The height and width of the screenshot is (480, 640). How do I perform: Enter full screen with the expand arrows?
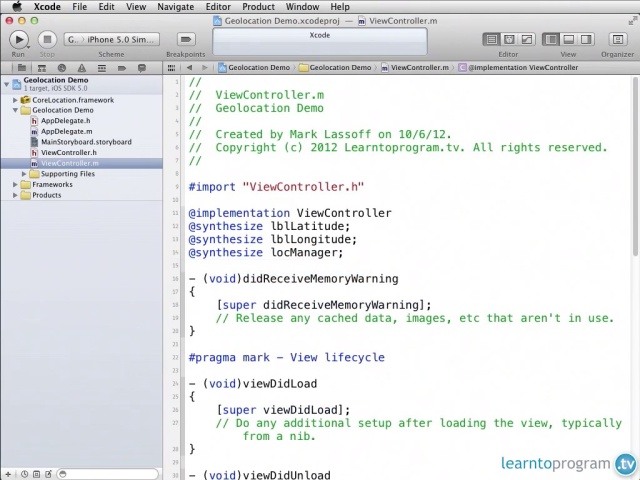pyautogui.click(x=633, y=21)
